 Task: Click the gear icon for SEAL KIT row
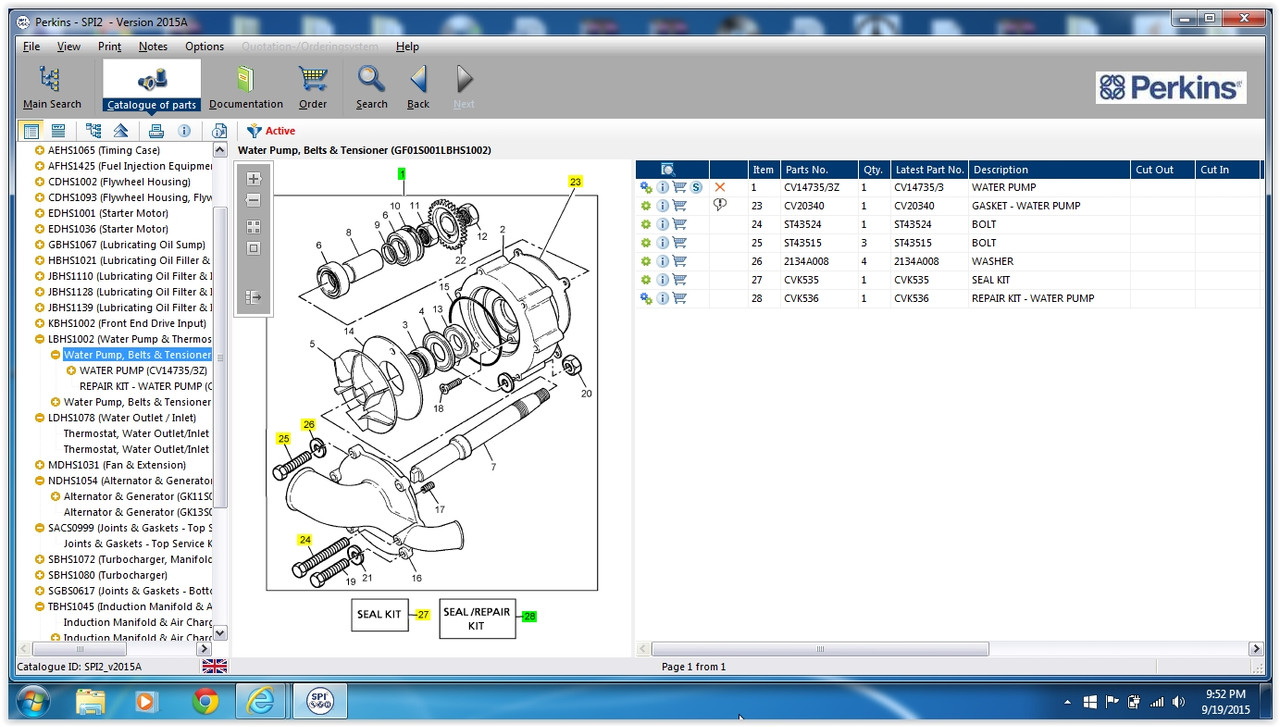[x=646, y=280]
